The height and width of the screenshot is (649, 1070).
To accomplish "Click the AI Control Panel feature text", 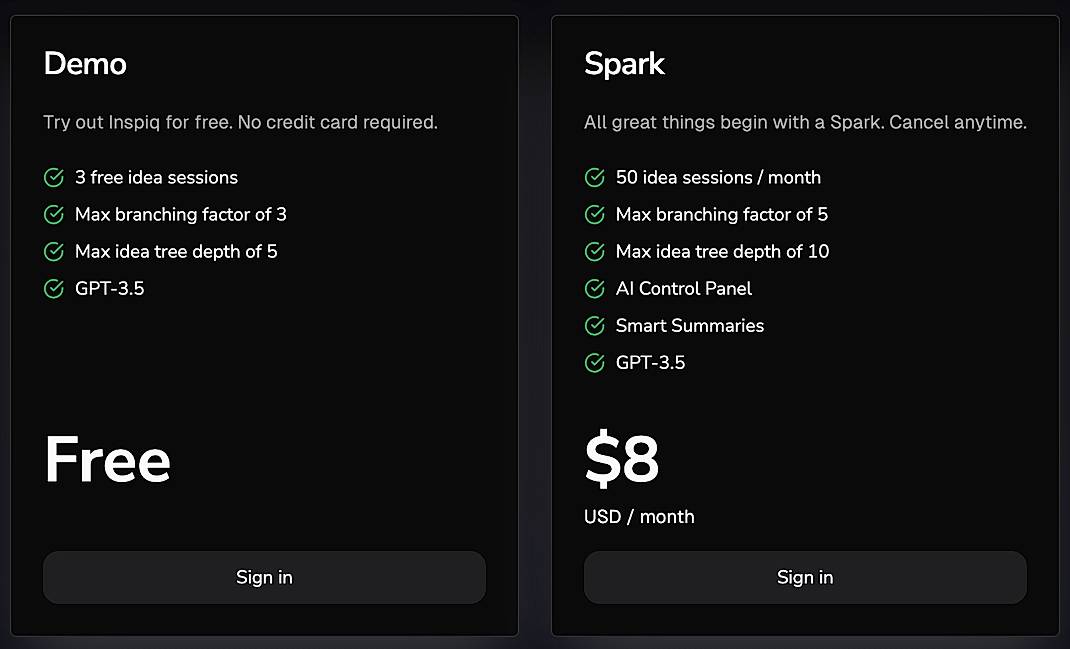I will [684, 288].
